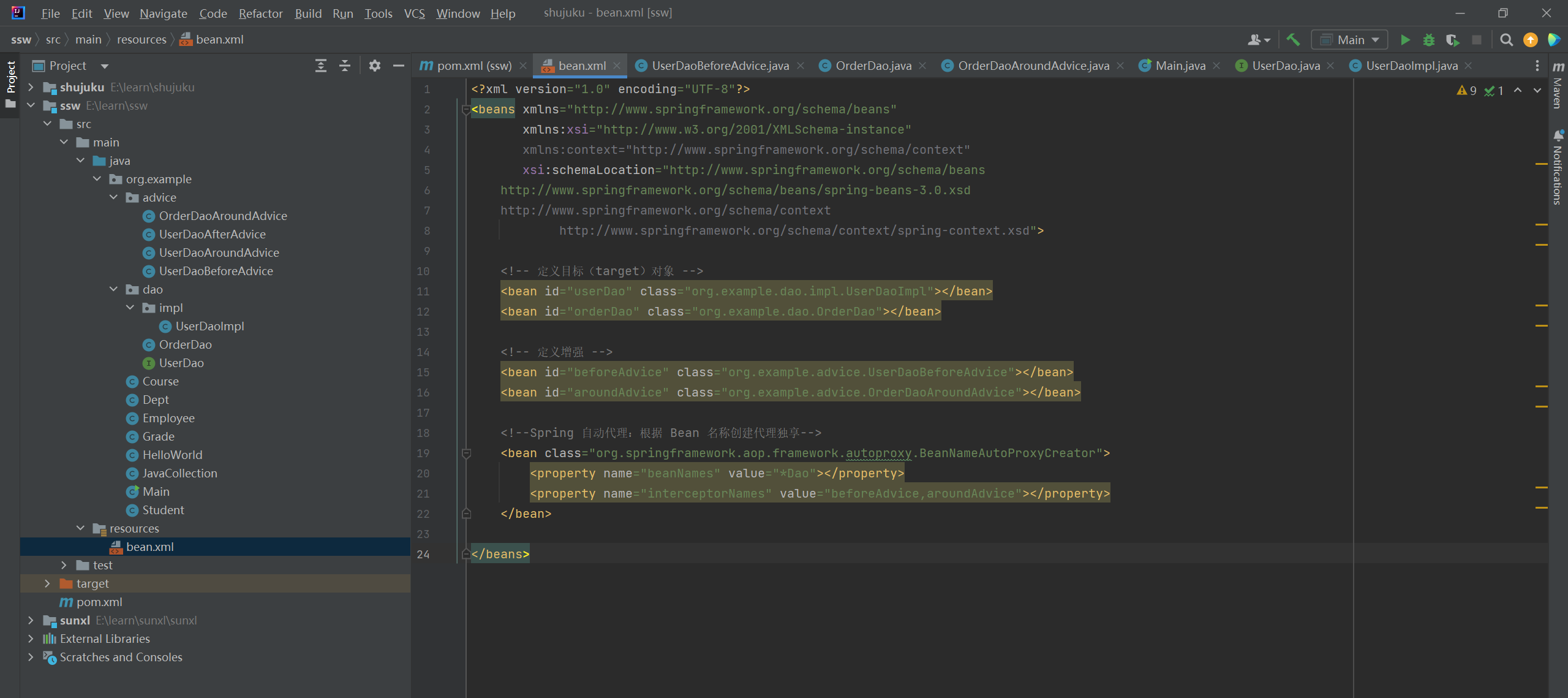This screenshot has width=1568, height=698.
Task: Click Expand All icon in Project panel
Action: [320, 66]
